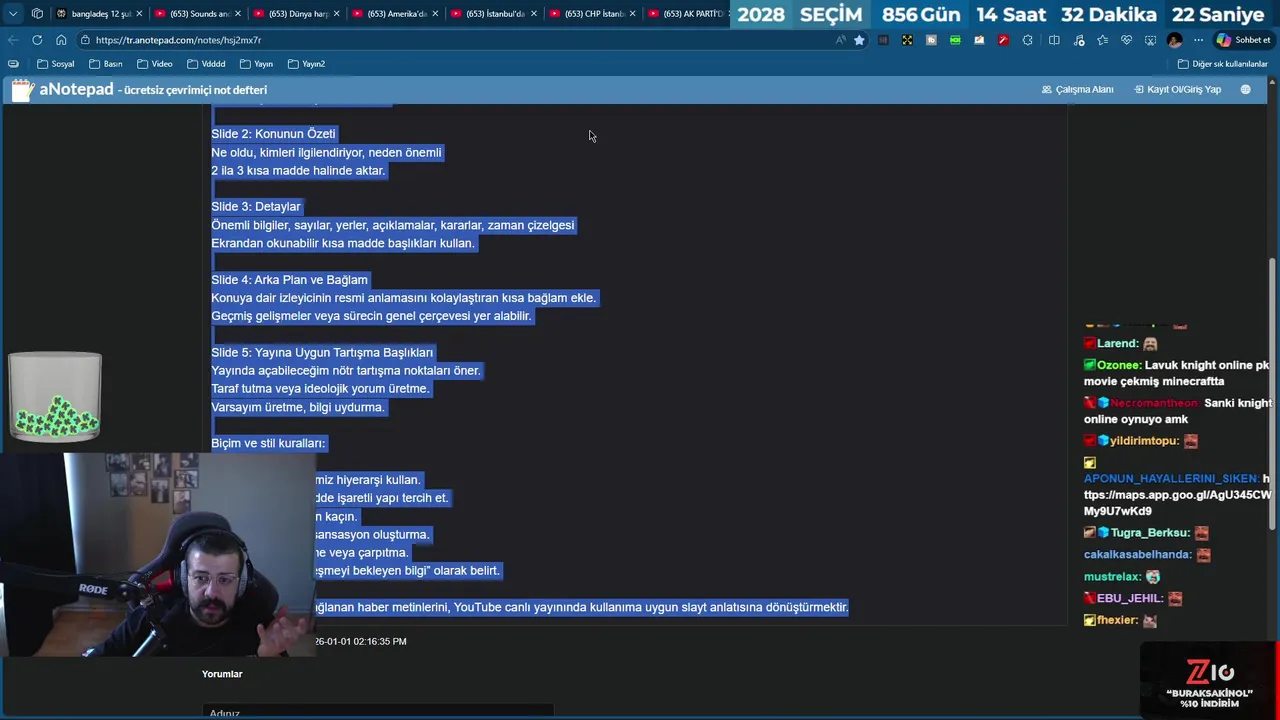Open the Browser essentials heart icon
Screen dimensions: 1280x720
pos(1126,40)
